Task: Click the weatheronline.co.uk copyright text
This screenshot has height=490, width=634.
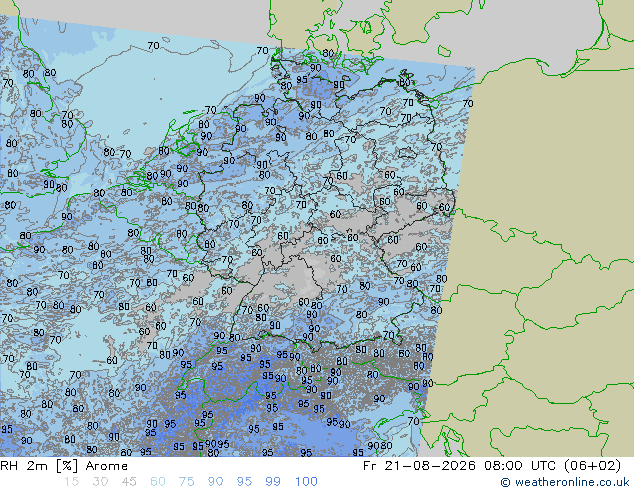Action: pos(565,482)
